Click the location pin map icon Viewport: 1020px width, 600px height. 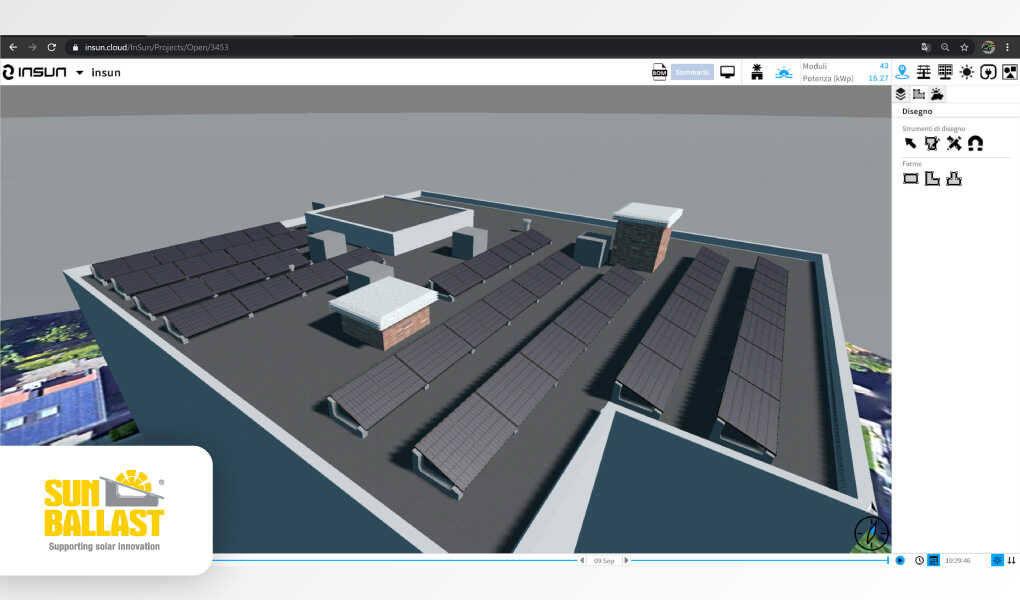(902, 72)
